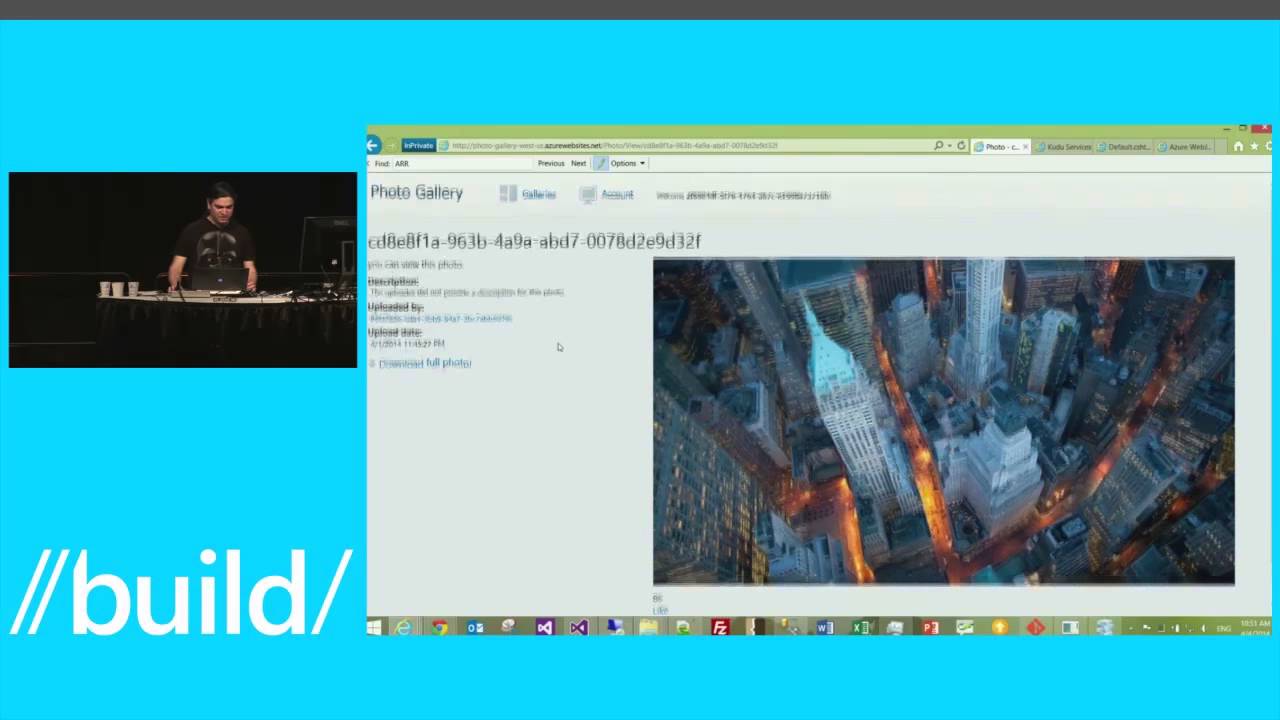Open favorites with the star icon
Viewport: 1280px width, 720px height.
(1252, 146)
